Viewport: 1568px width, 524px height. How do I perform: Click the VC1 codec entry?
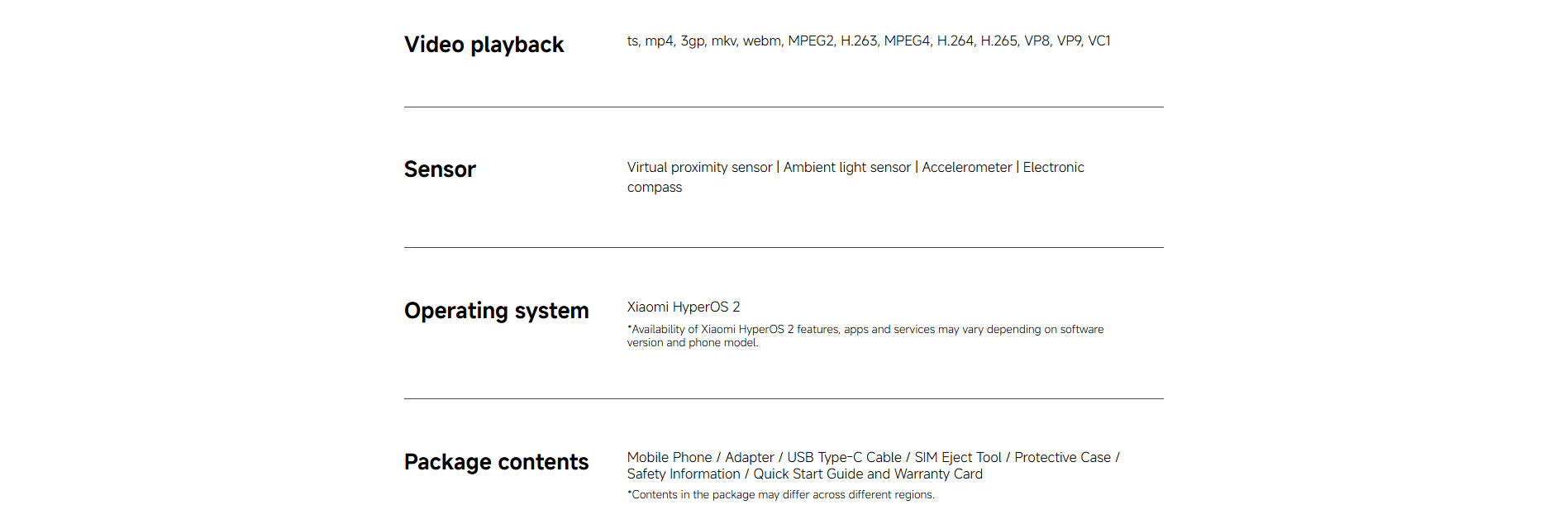1099,41
